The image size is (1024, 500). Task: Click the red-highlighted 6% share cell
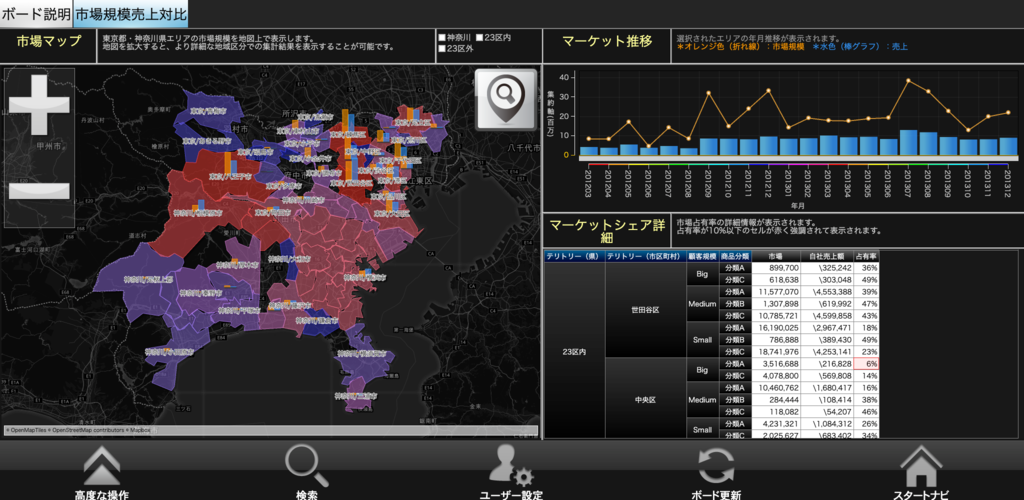click(x=867, y=364)
